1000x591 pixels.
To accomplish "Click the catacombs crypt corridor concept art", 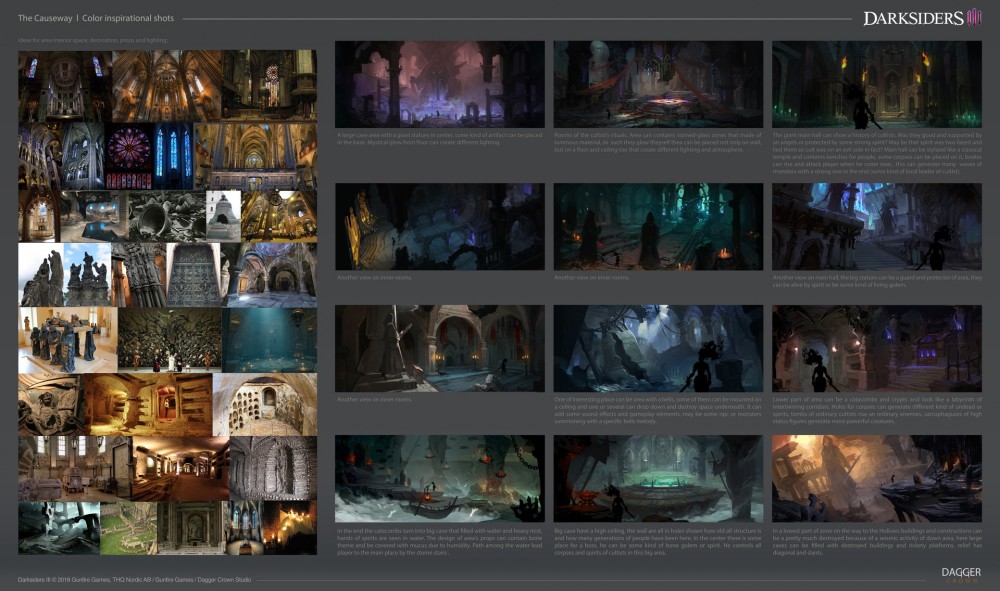I will [876, 348].
